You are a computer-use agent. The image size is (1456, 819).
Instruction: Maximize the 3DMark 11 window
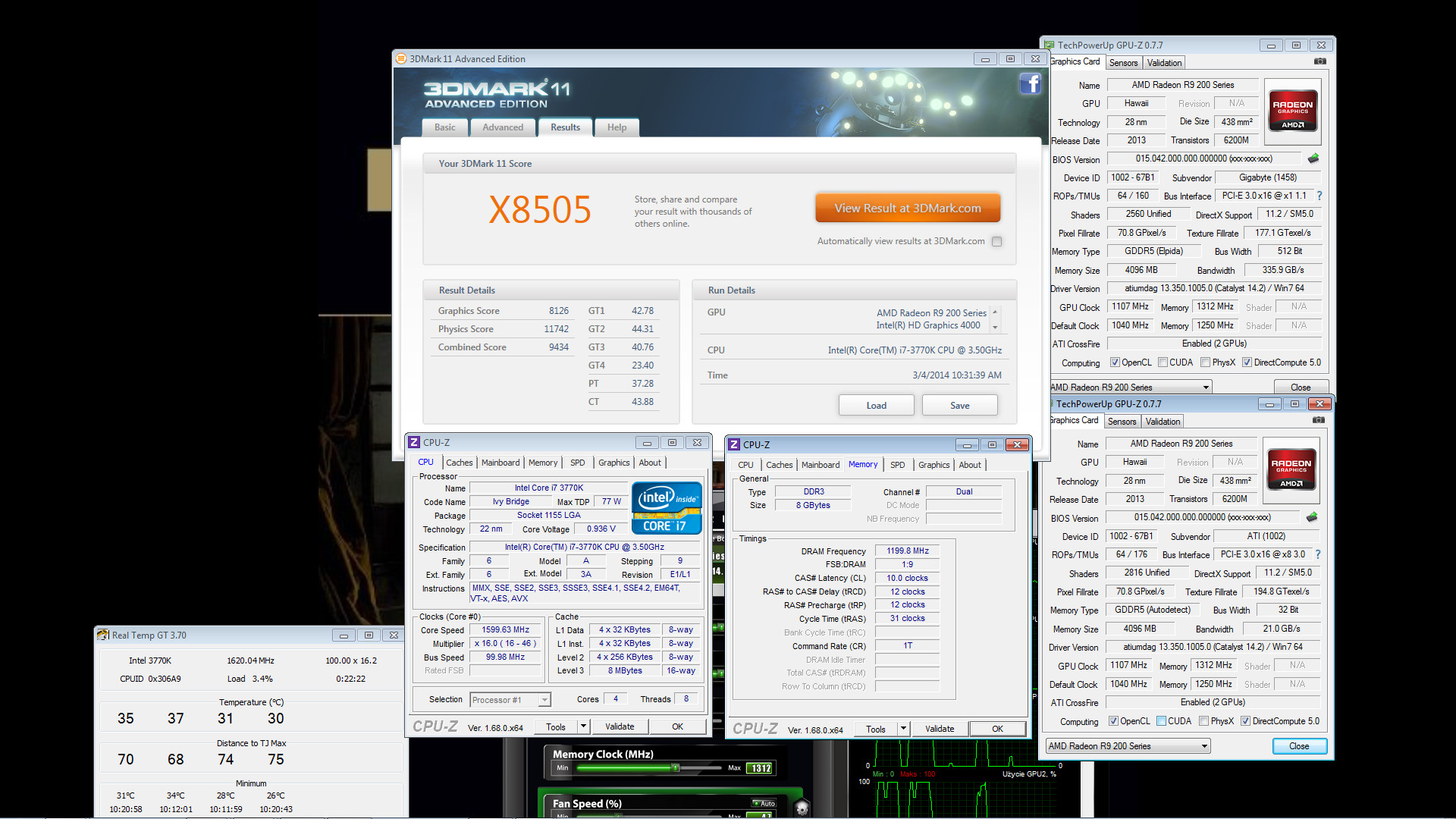[1010, 59]
